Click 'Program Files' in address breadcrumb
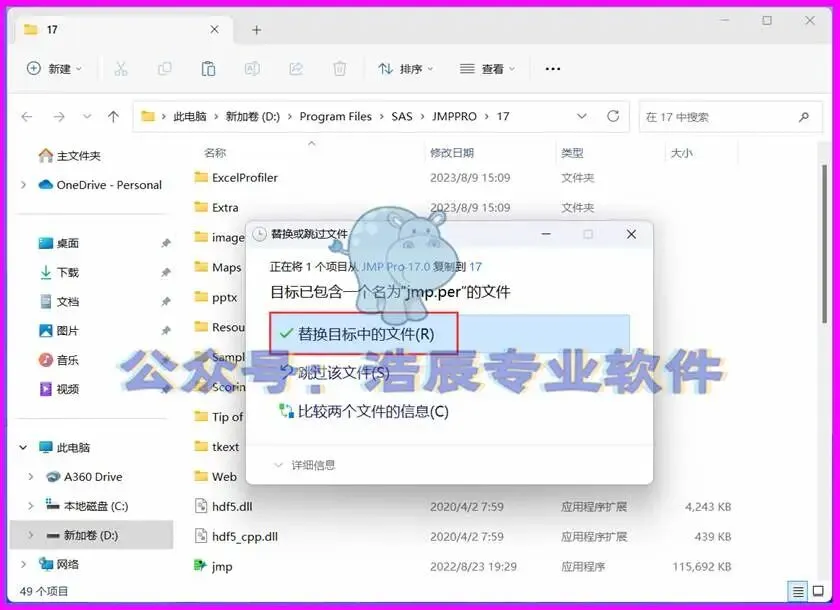The width and height of the screenshot is (840, 610). (x=335, y=116)
